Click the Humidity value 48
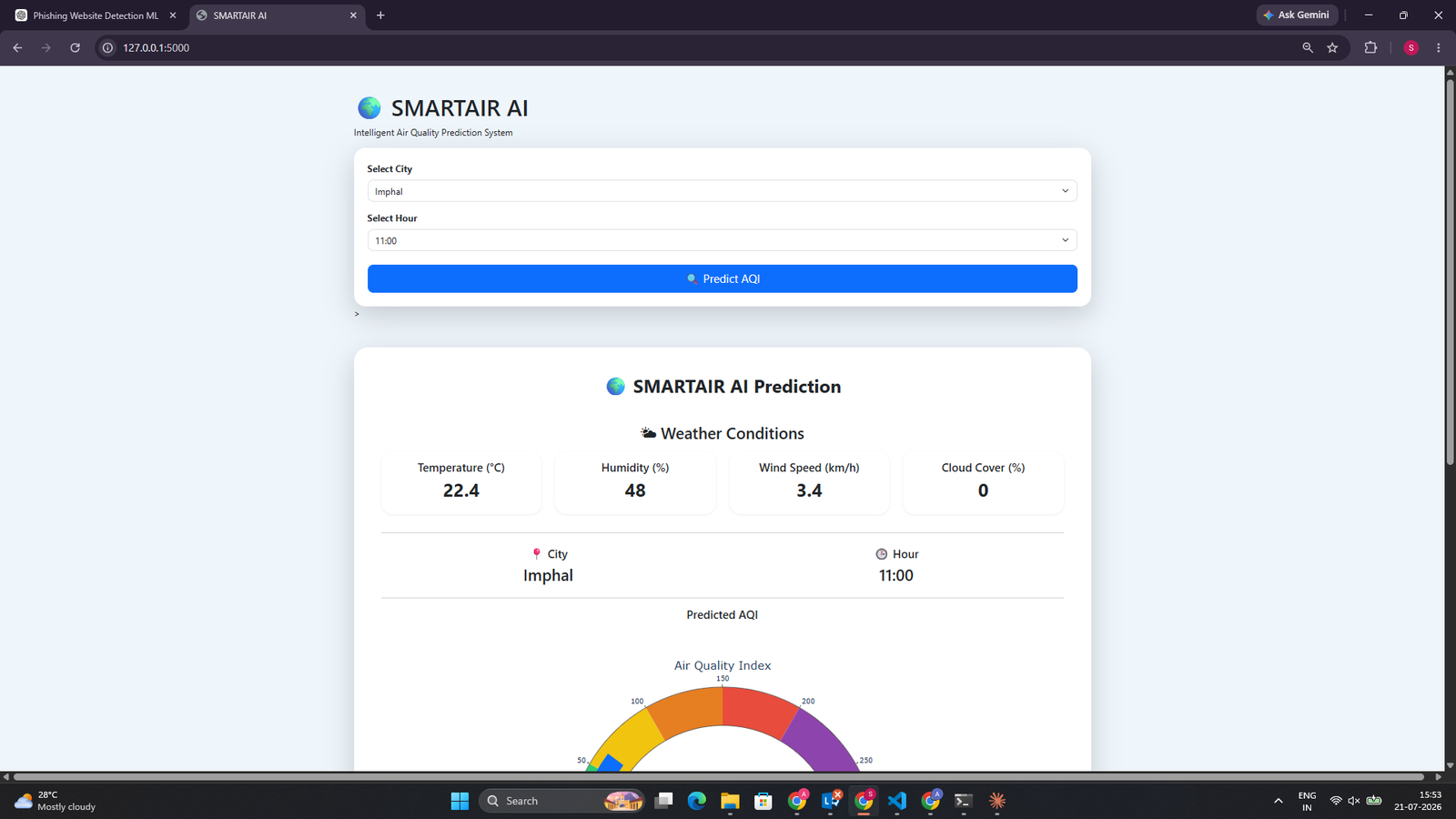 pos(635,490)
